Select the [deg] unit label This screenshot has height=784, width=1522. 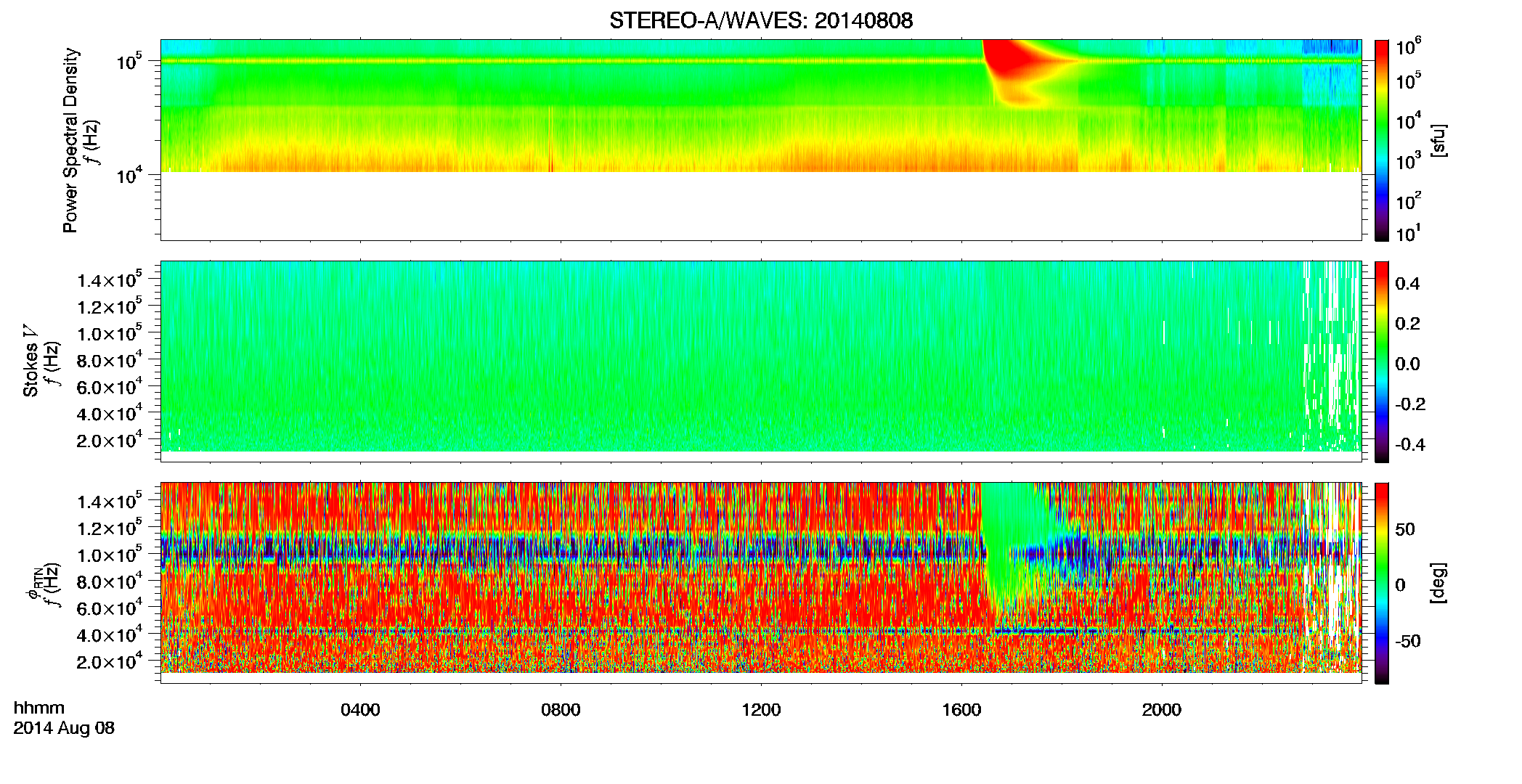click(1438, 583)
